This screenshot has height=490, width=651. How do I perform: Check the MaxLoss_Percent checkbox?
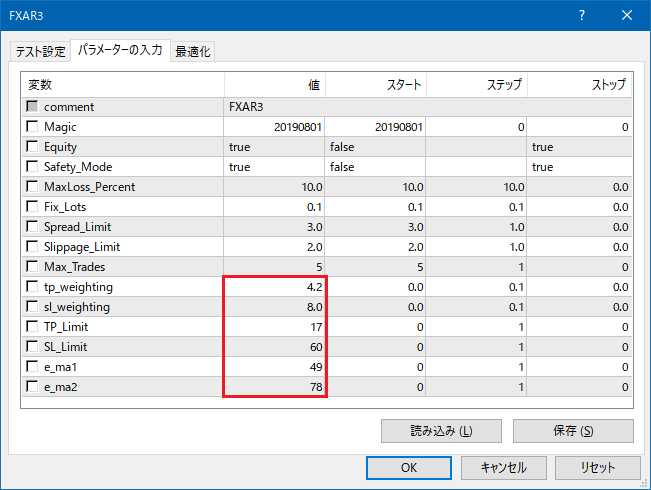(32, 186)
